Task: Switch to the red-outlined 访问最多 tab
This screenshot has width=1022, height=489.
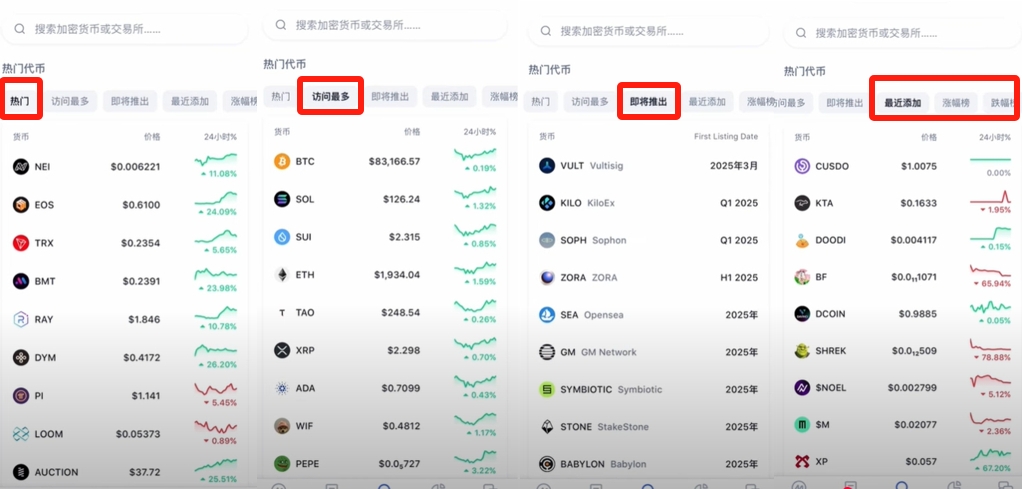Action: click(x=331, y=97)
